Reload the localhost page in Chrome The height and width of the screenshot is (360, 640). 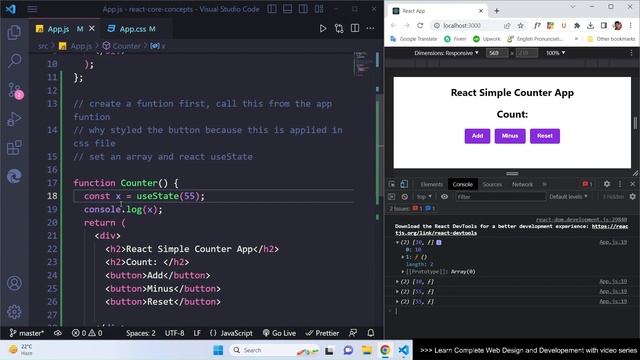point(420,25)
